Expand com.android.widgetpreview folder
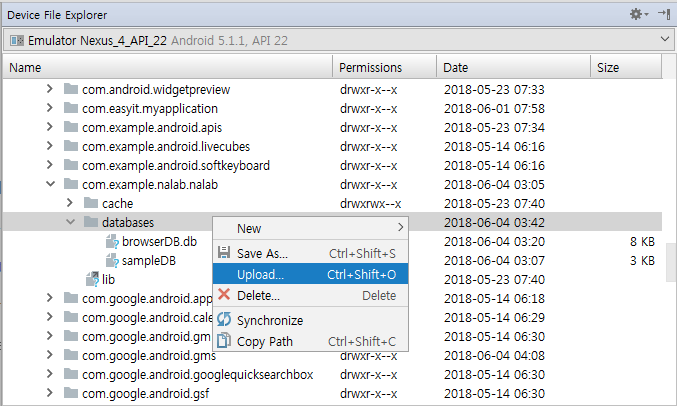The image size is (677, 406). click(x=50, y=89)
